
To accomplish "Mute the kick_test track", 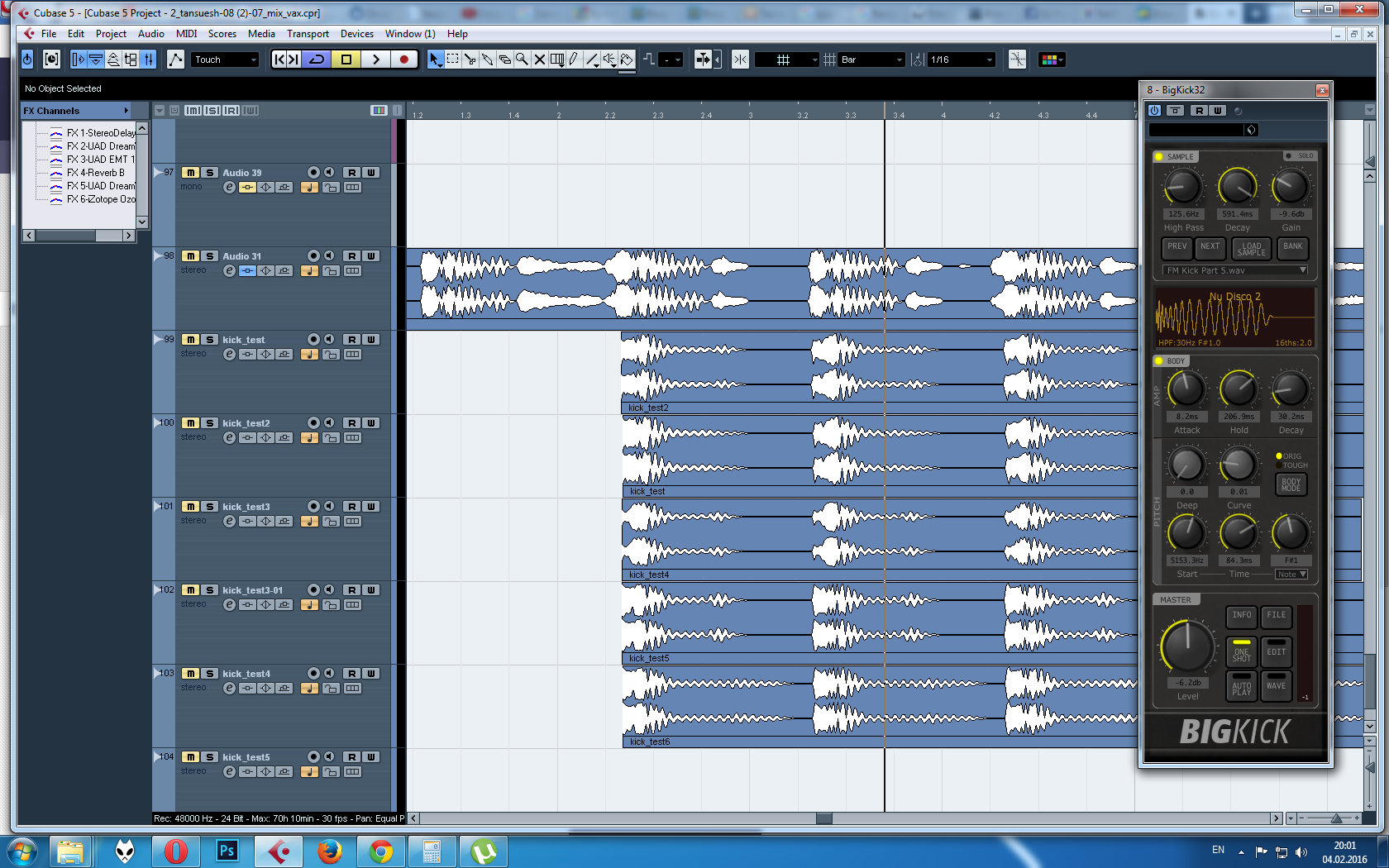I will point(190,340).
